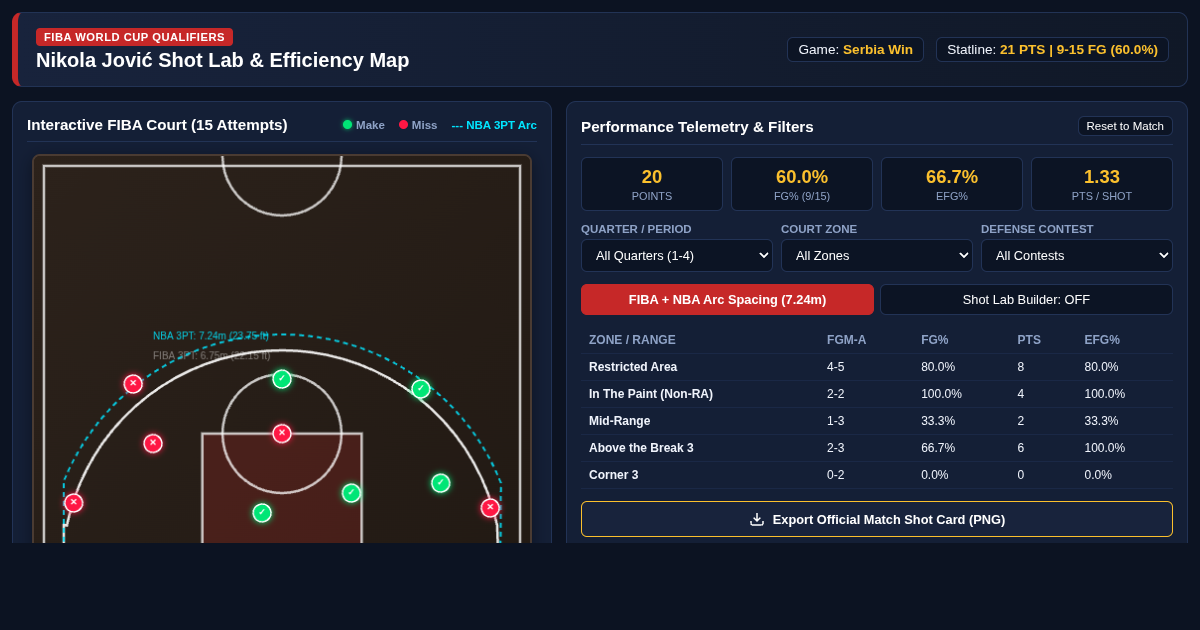The width and height of the screenshot is (1200, 630).
Task: Click the COURT ZONE label
Action: 819,229
